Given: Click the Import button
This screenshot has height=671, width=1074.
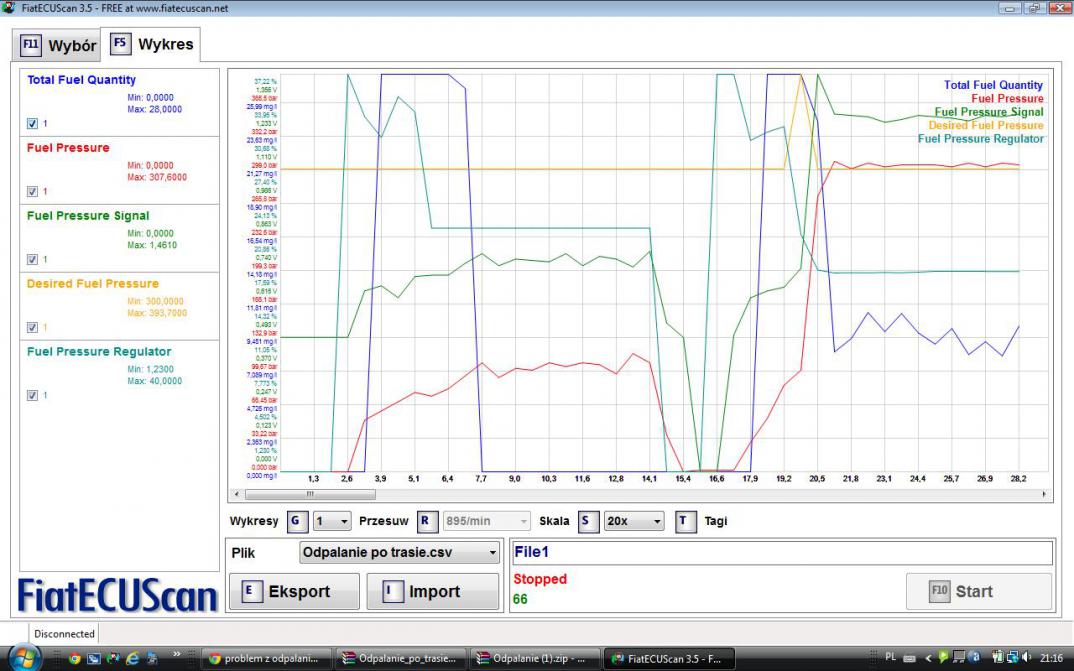Looking at the screenshot, I should tap(432, 592).
